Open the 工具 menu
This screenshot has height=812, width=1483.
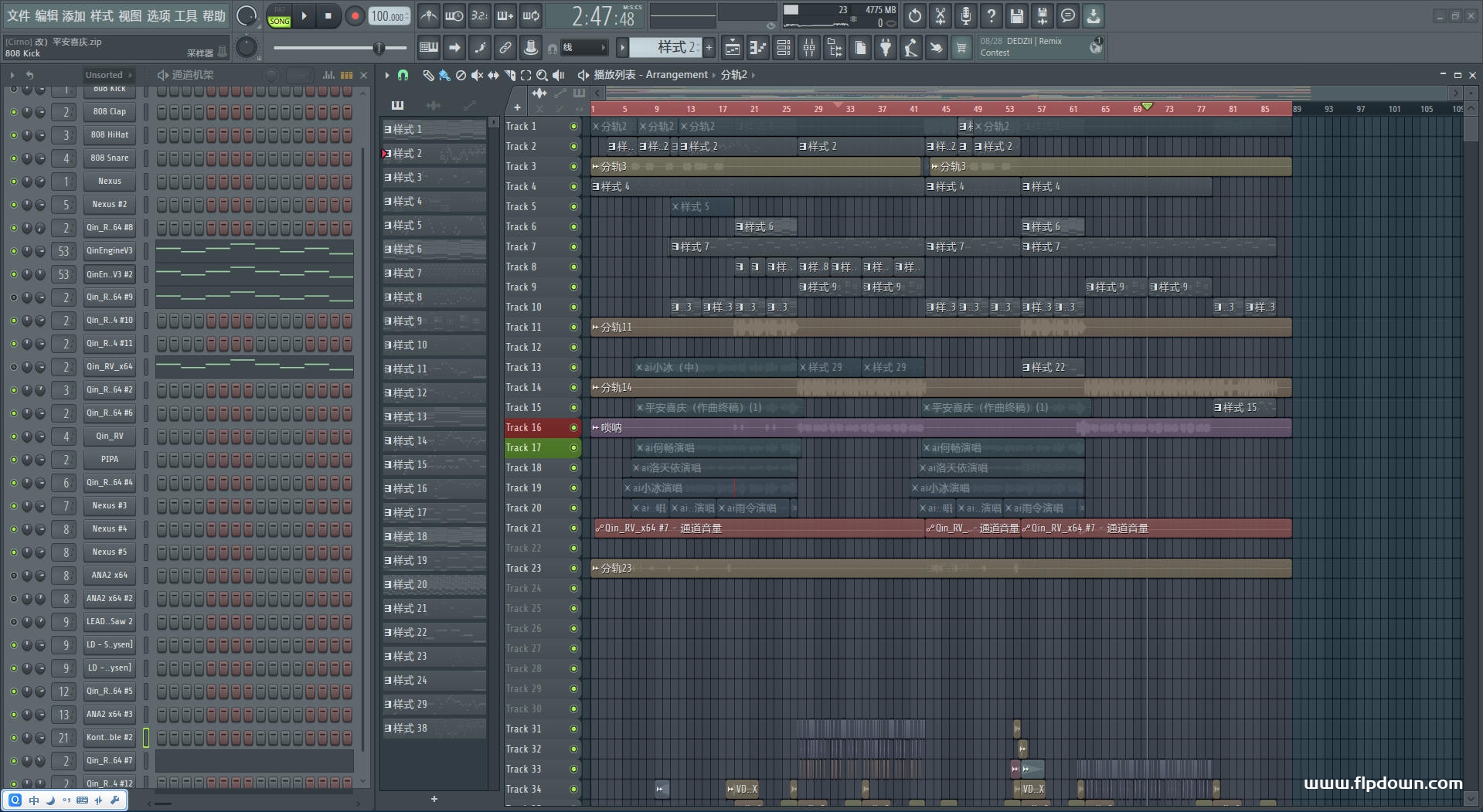pos(186,15)
